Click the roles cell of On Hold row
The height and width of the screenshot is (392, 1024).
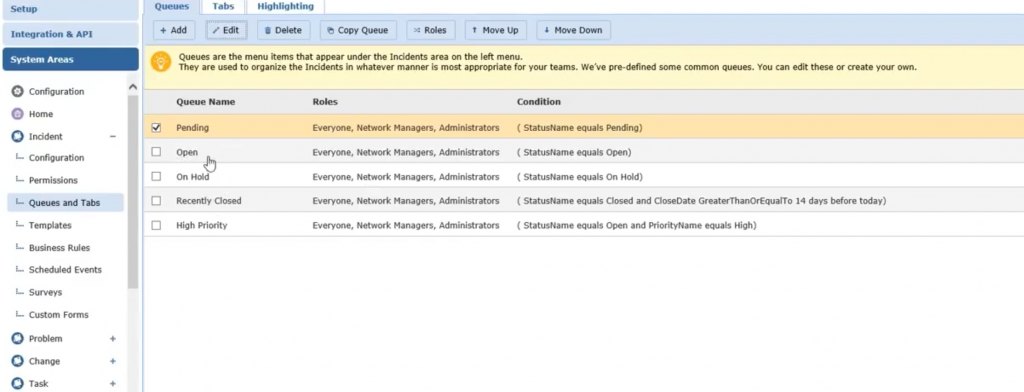(406, 176)
